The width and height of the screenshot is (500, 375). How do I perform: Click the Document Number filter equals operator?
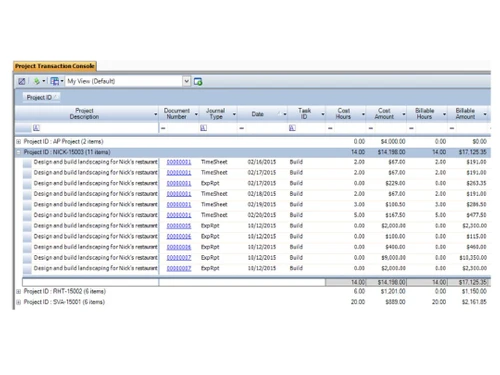(163, 128)
